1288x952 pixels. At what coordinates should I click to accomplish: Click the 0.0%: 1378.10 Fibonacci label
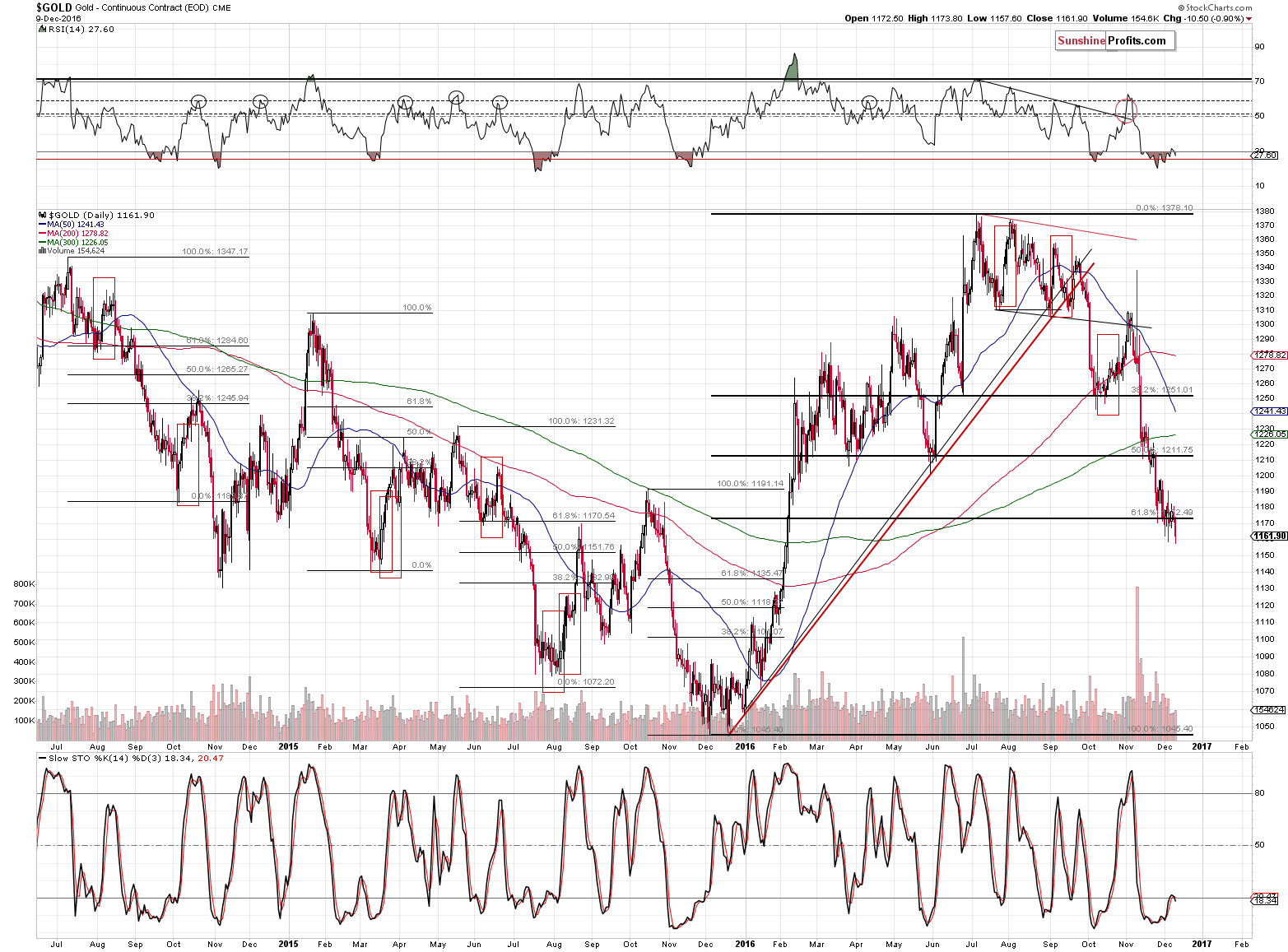coord(1164,207)
